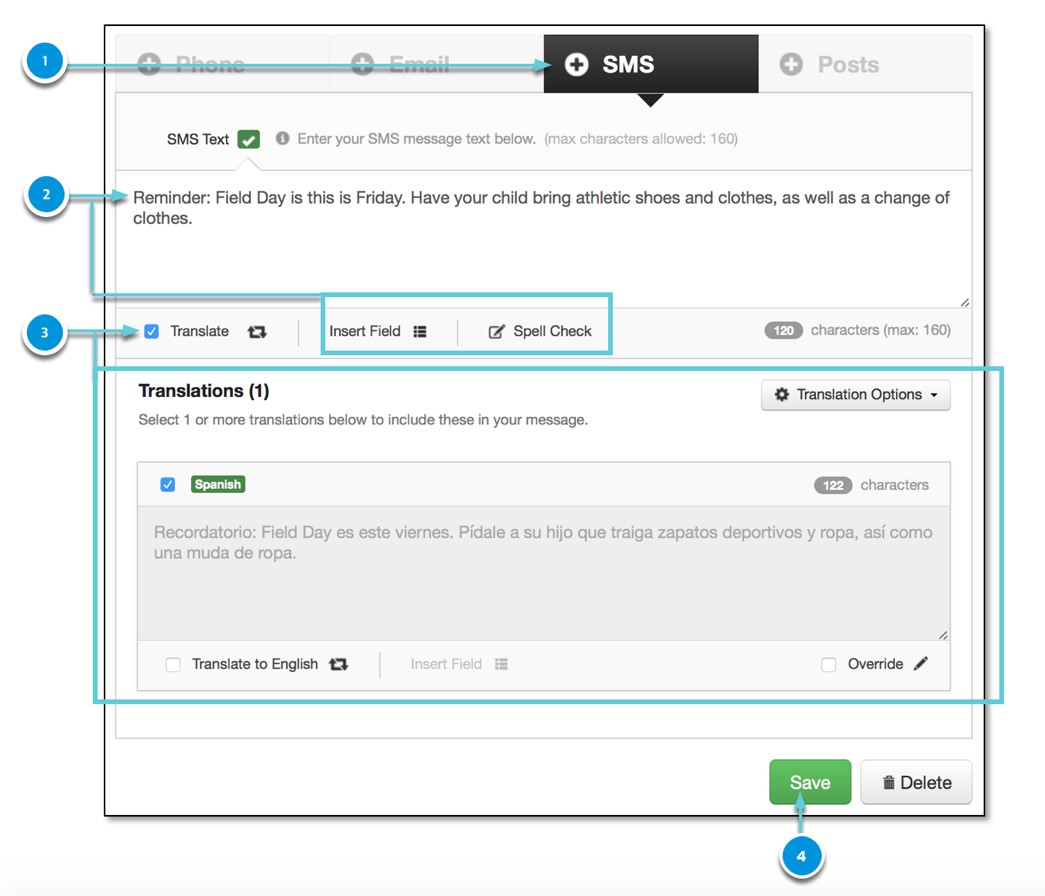Tick the Translate to English checkbox
Screen dimensions: 1045x896
[173, 665]
